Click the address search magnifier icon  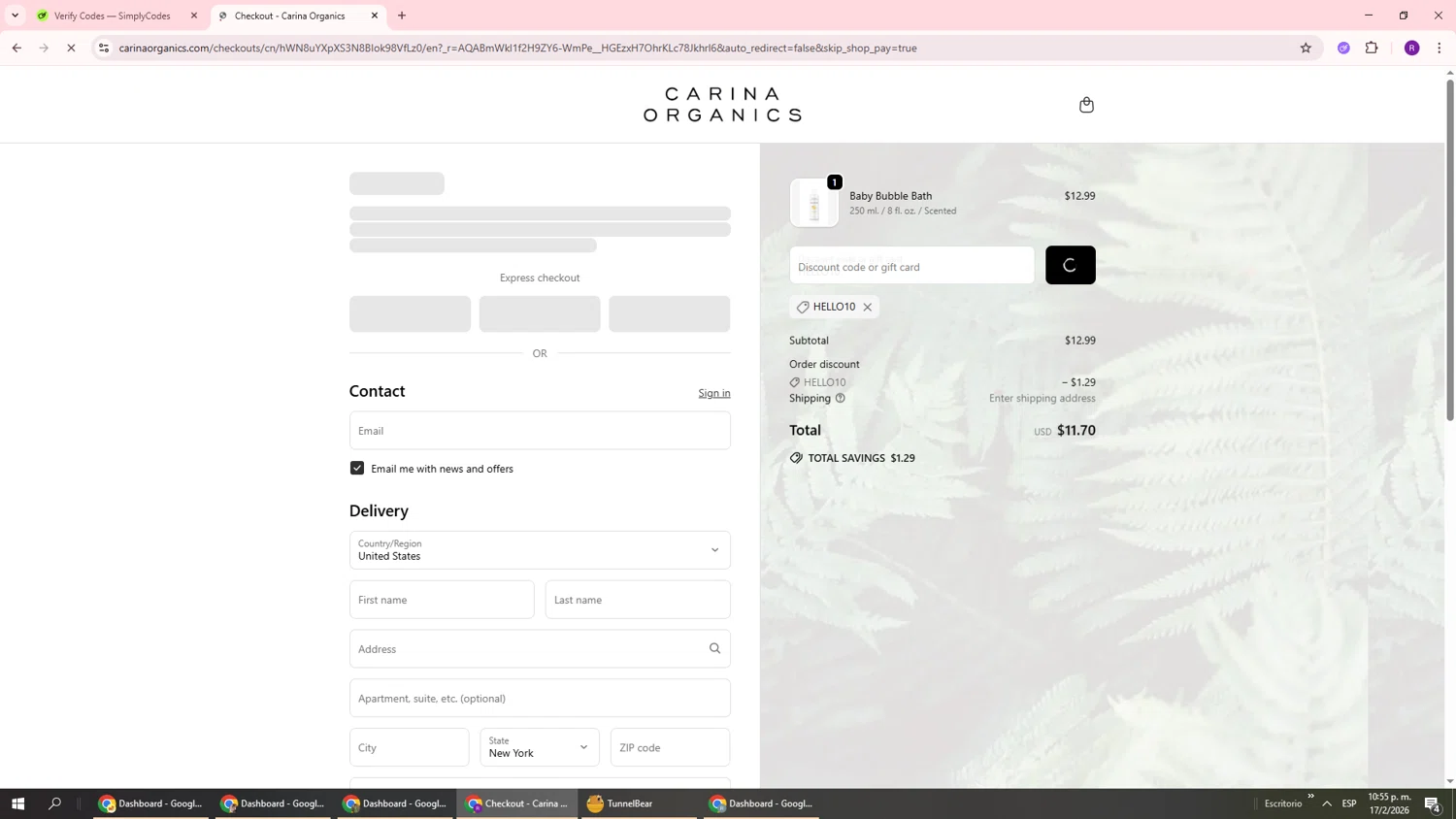coord(715,648)
